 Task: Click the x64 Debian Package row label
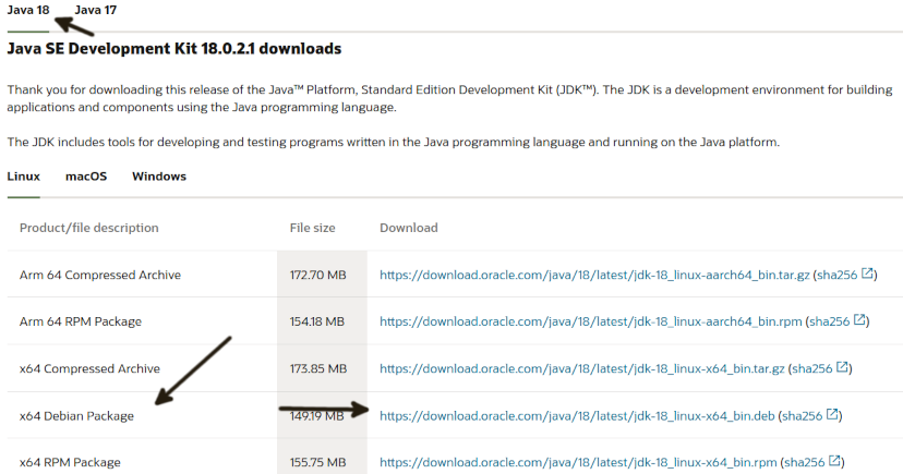pyautogui.click(x=77, y=416)
